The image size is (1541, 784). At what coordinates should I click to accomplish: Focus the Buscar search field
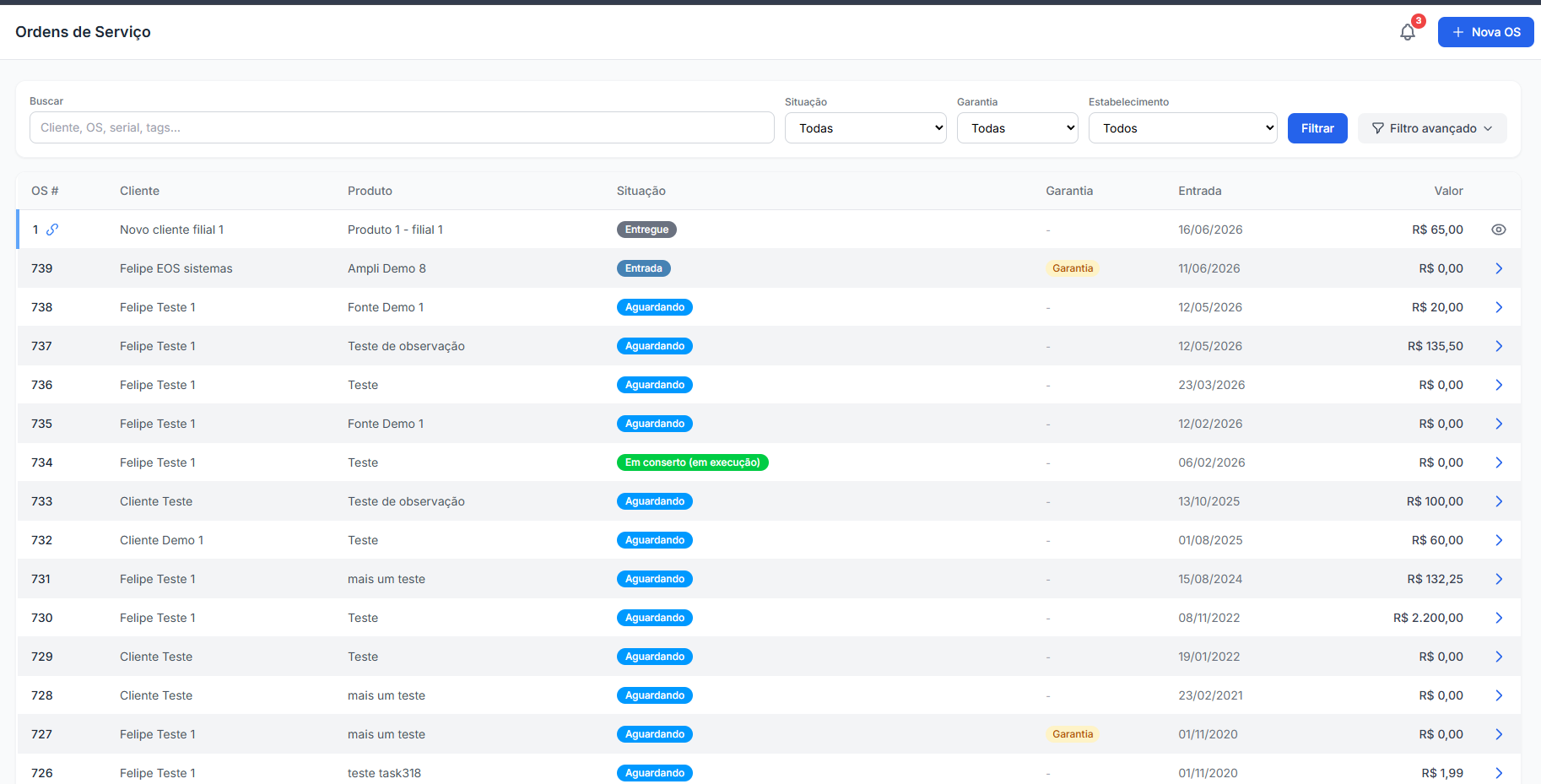402,127
